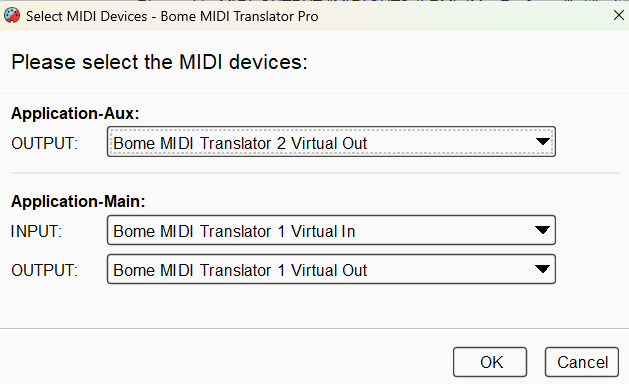Viewport: 629px width, 384px height.
Task: Close the Select MIDI Devices dialog
Action: [619, 16]
